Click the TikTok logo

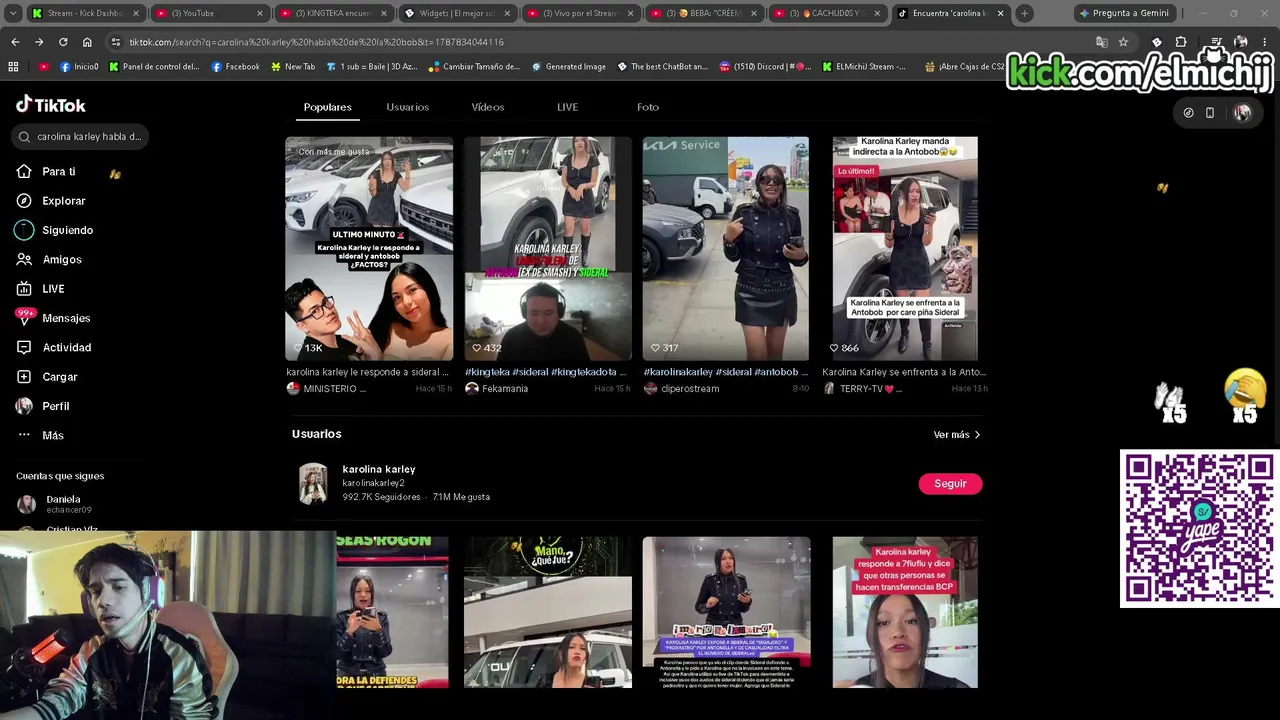[51, 105]
